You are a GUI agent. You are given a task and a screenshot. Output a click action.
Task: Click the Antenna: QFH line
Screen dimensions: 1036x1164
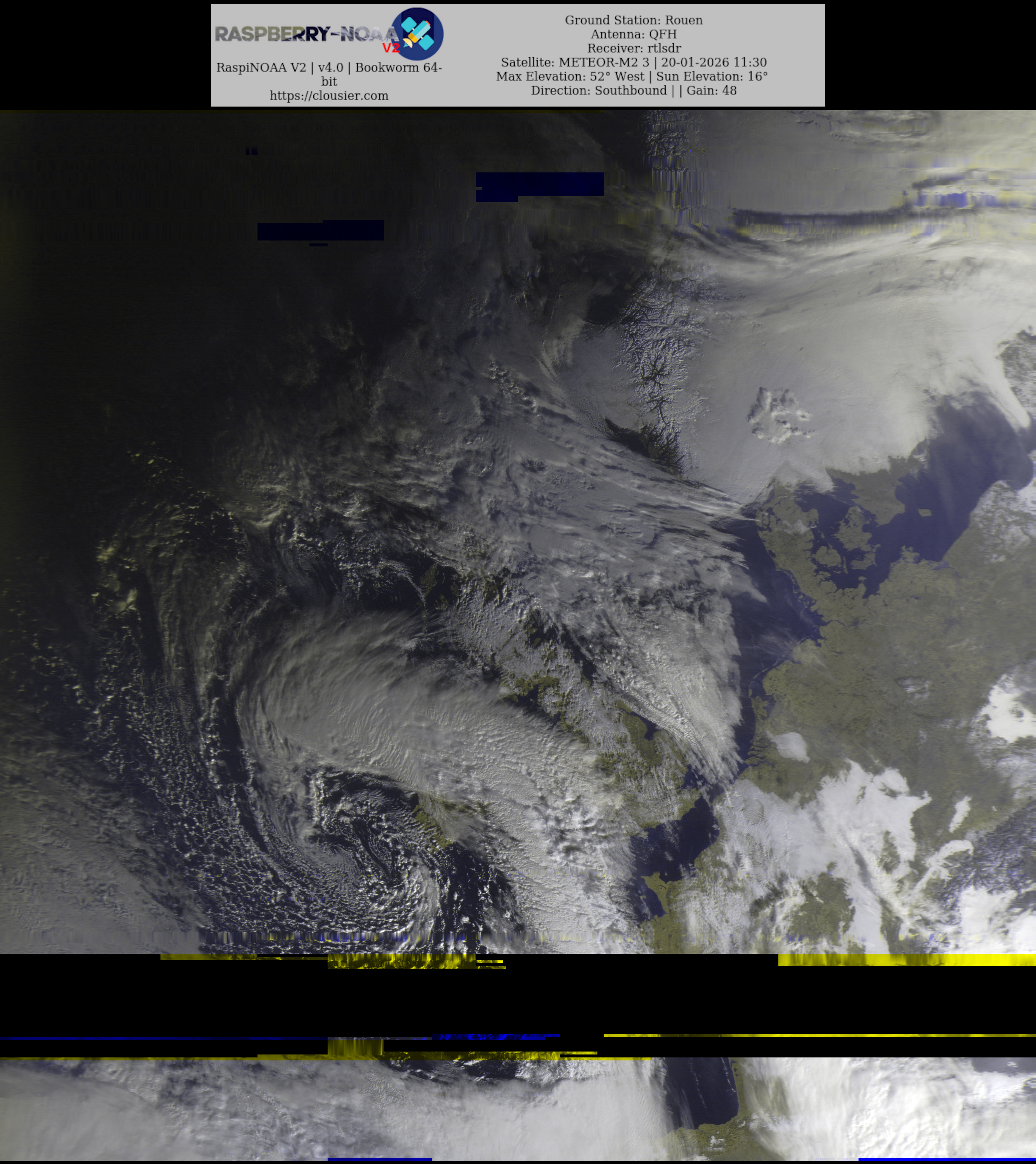click(x=633, y=34)
